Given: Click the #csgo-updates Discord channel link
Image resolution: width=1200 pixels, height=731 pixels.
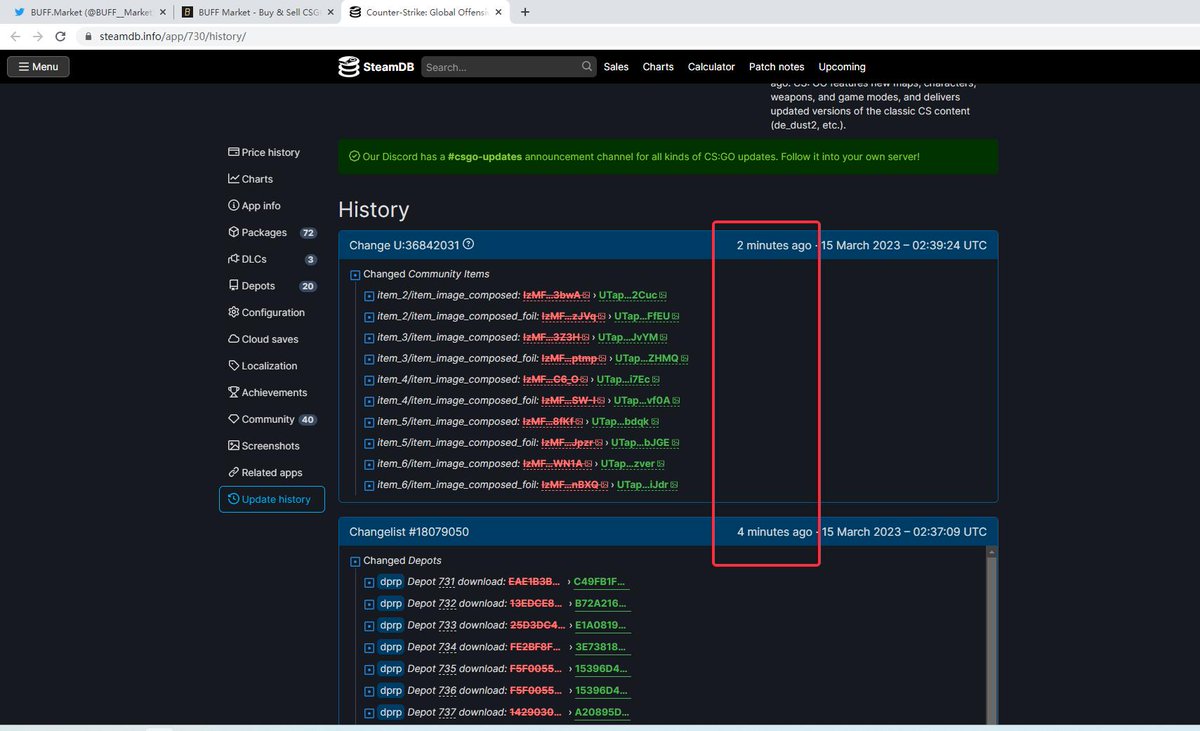Looking at the screenshot, I should [x=484, y=157].
